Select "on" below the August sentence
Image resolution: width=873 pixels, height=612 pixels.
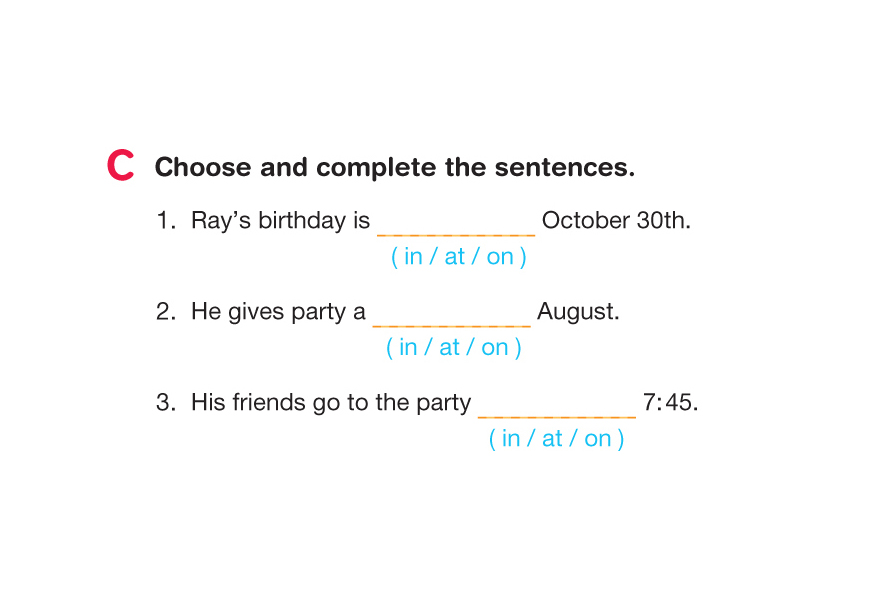click(495, 348)
